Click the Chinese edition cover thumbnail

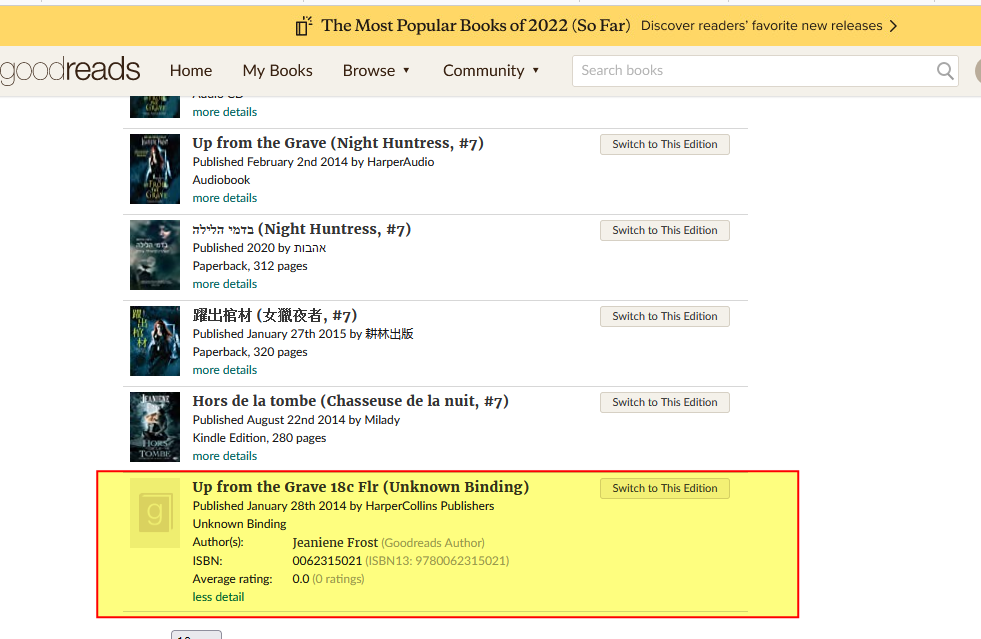[155, 341]
